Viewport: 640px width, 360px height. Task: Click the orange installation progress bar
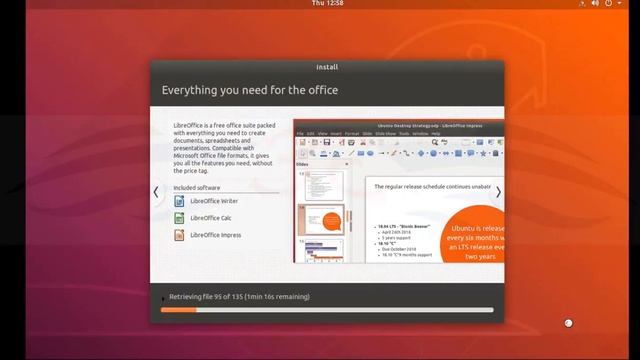pos(327,310)
